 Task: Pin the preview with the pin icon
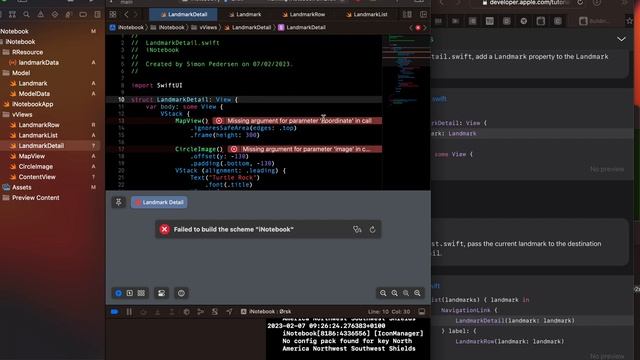[119, 202]
